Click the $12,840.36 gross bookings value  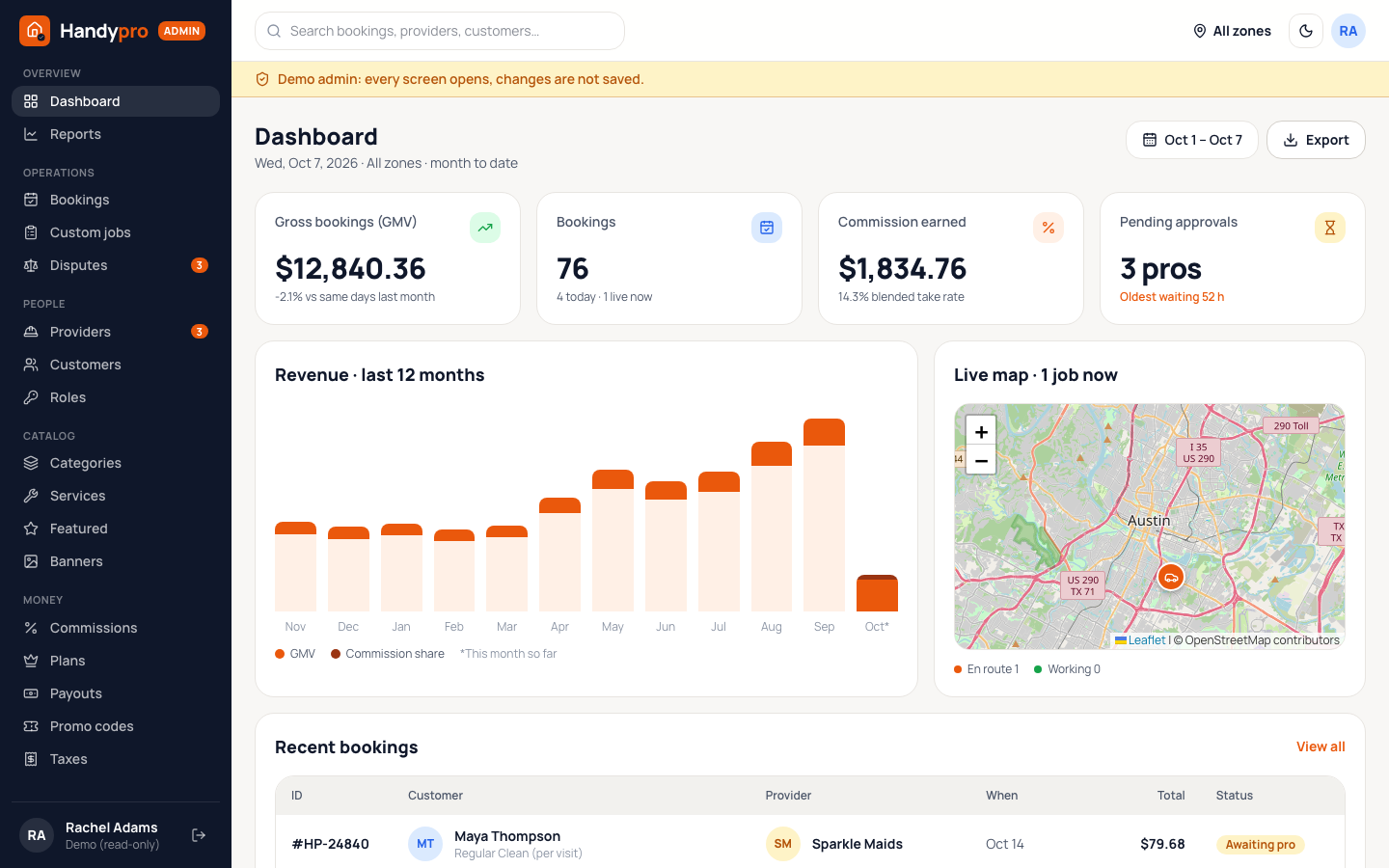pyautogui.click(x=350, y=268)
